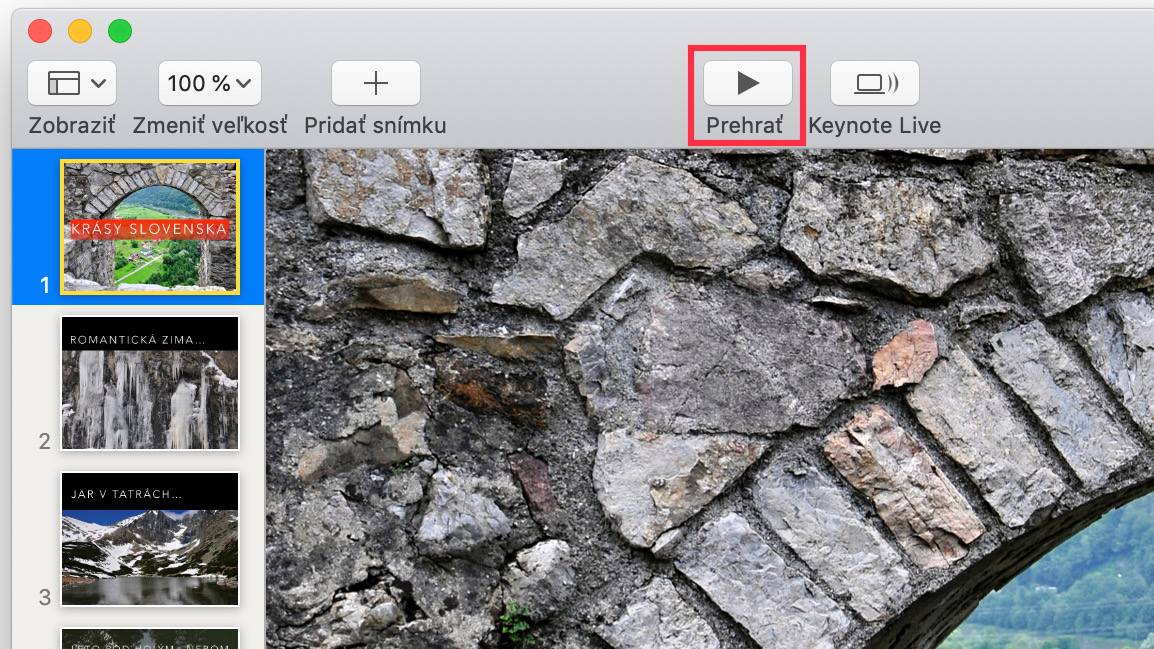Select the Jar v Tatrách slide thumbnail

point(150,539)
